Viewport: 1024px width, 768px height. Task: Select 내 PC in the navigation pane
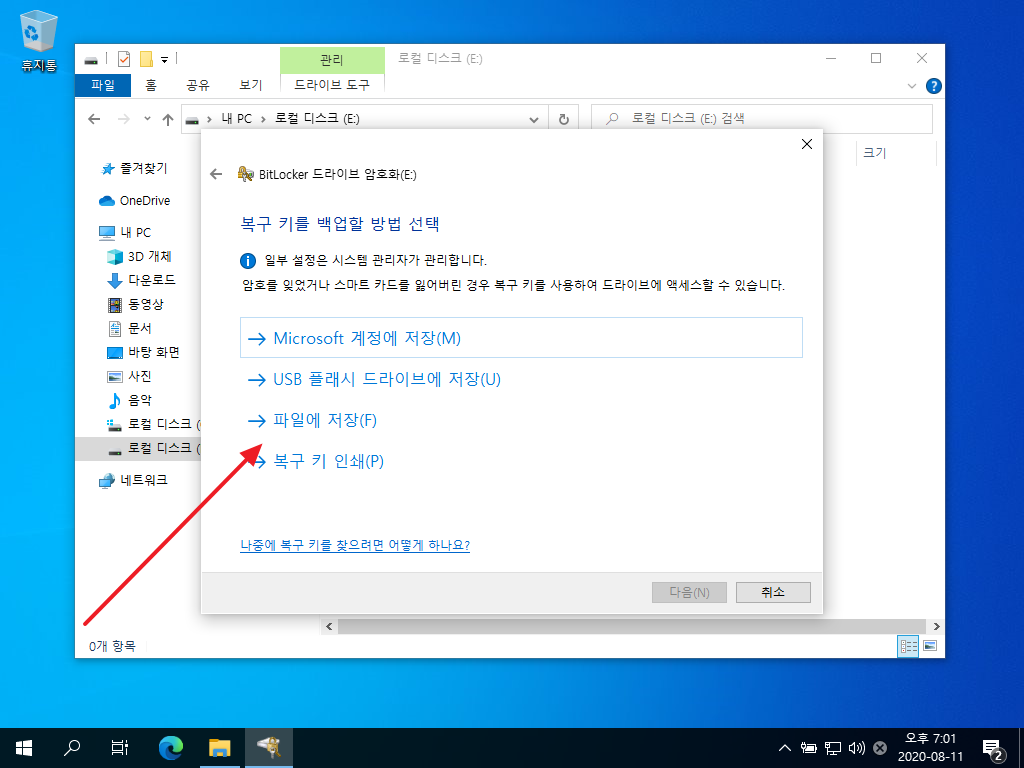[x=125, y=232]
